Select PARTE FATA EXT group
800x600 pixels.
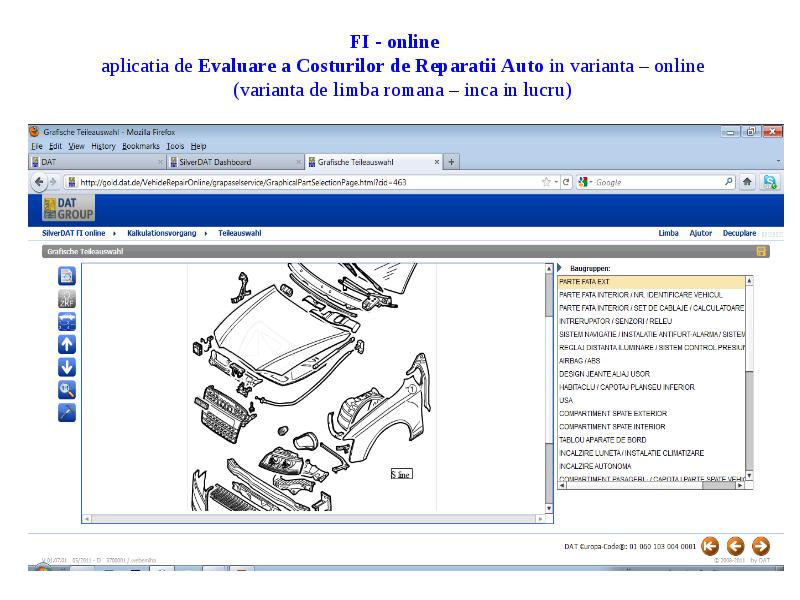pyautogui.click(x=652, y=282)
